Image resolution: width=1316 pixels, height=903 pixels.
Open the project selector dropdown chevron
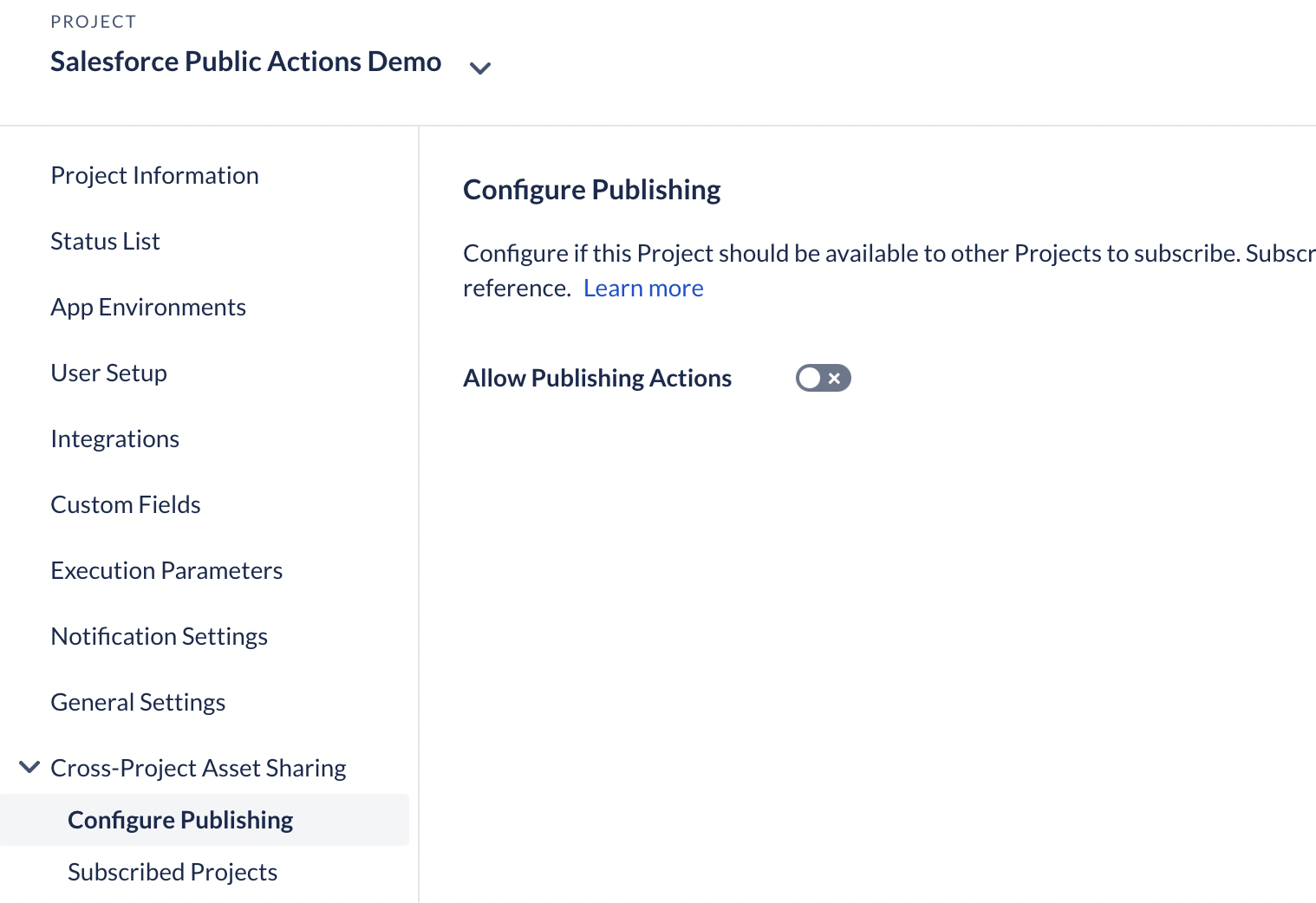coord(480,68)
